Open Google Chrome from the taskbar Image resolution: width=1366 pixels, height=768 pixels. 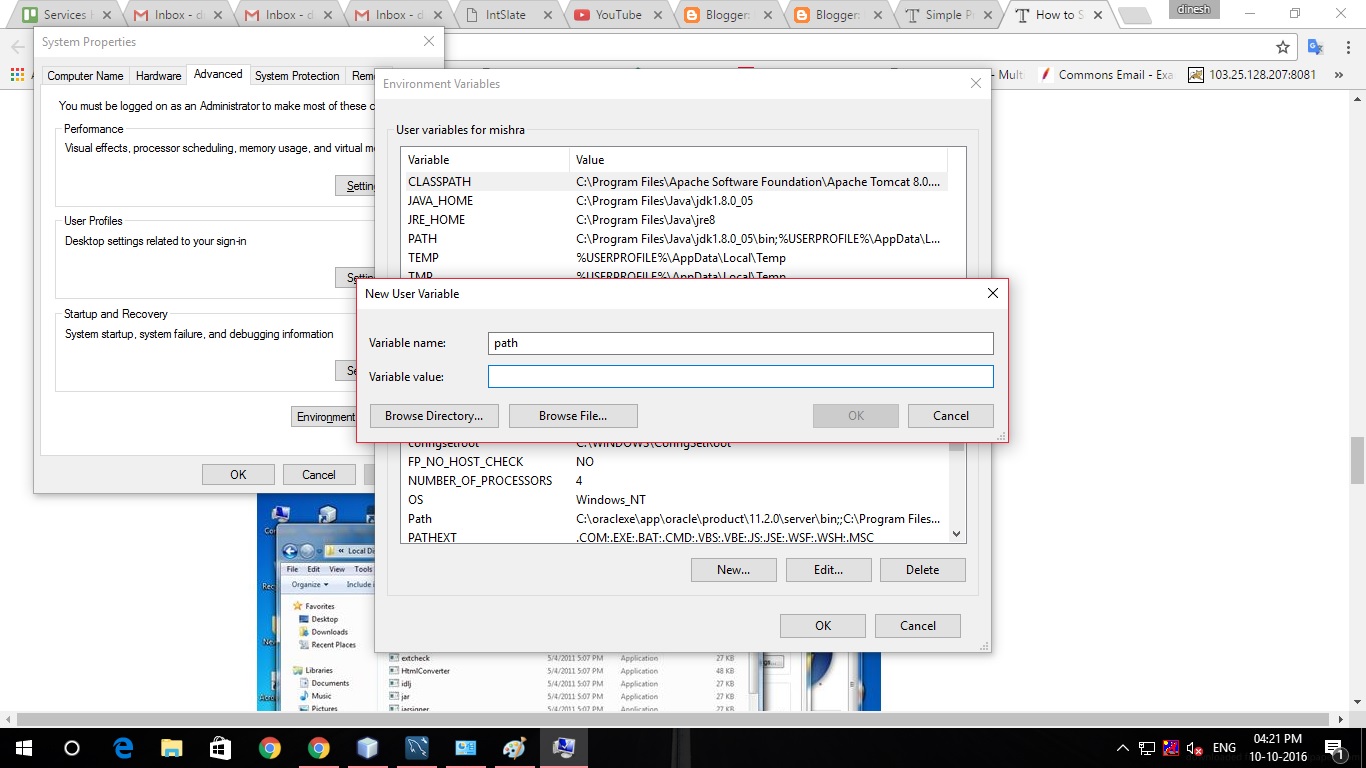pos(270,748)
